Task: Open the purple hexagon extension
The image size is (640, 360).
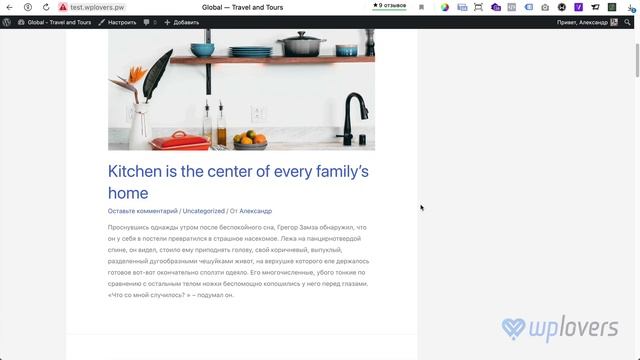Action: [496, 7]
